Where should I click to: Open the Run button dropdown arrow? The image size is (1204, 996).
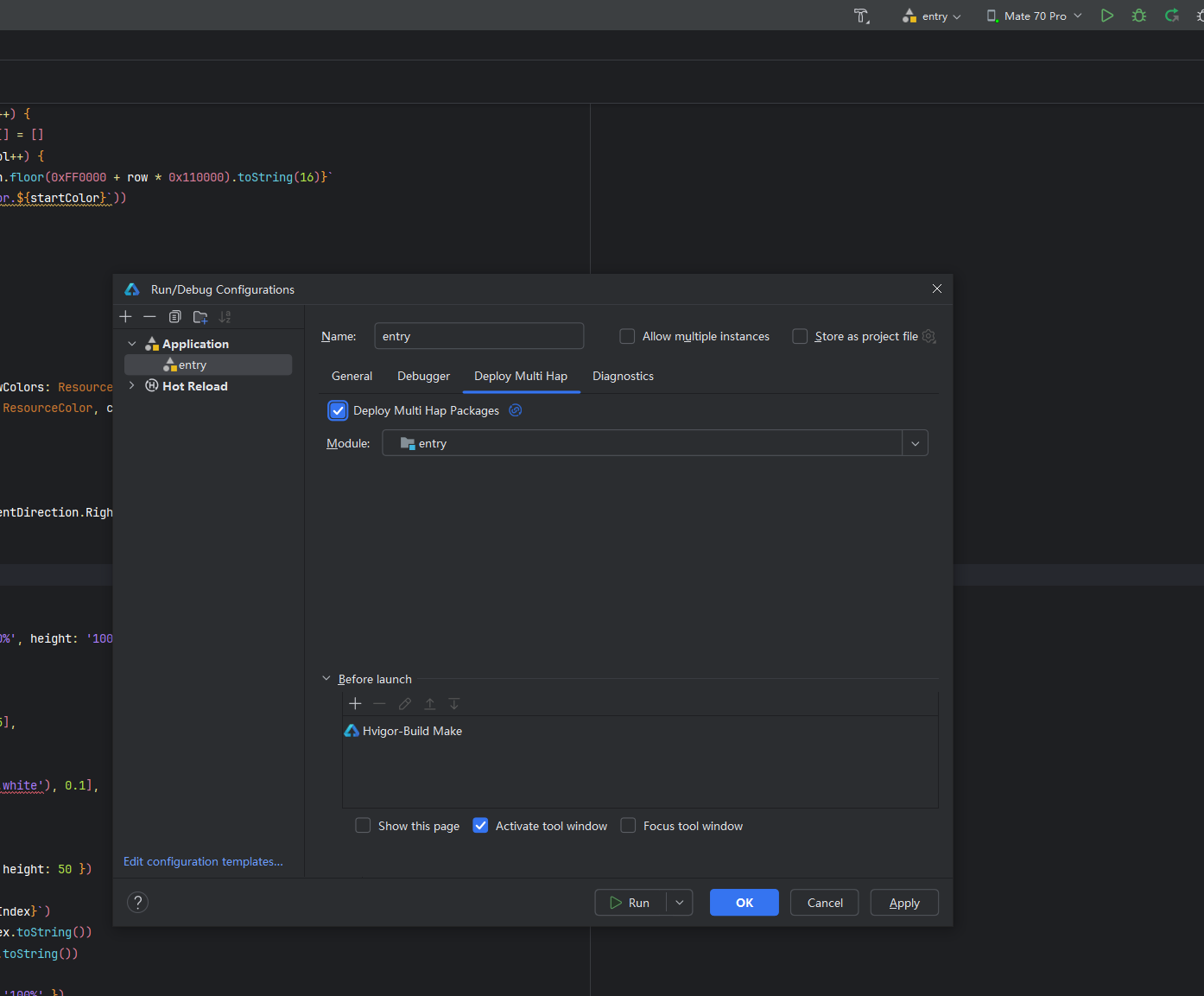click(680, 903)
